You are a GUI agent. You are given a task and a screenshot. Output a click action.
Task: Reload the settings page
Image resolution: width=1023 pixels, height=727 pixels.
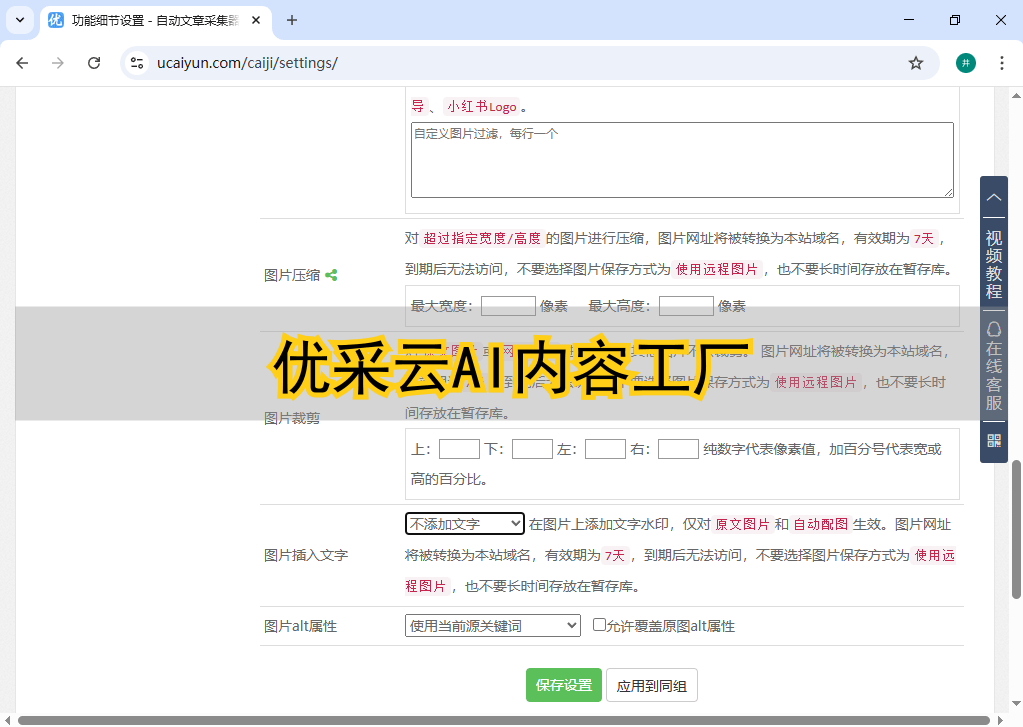tap(94, 63)
